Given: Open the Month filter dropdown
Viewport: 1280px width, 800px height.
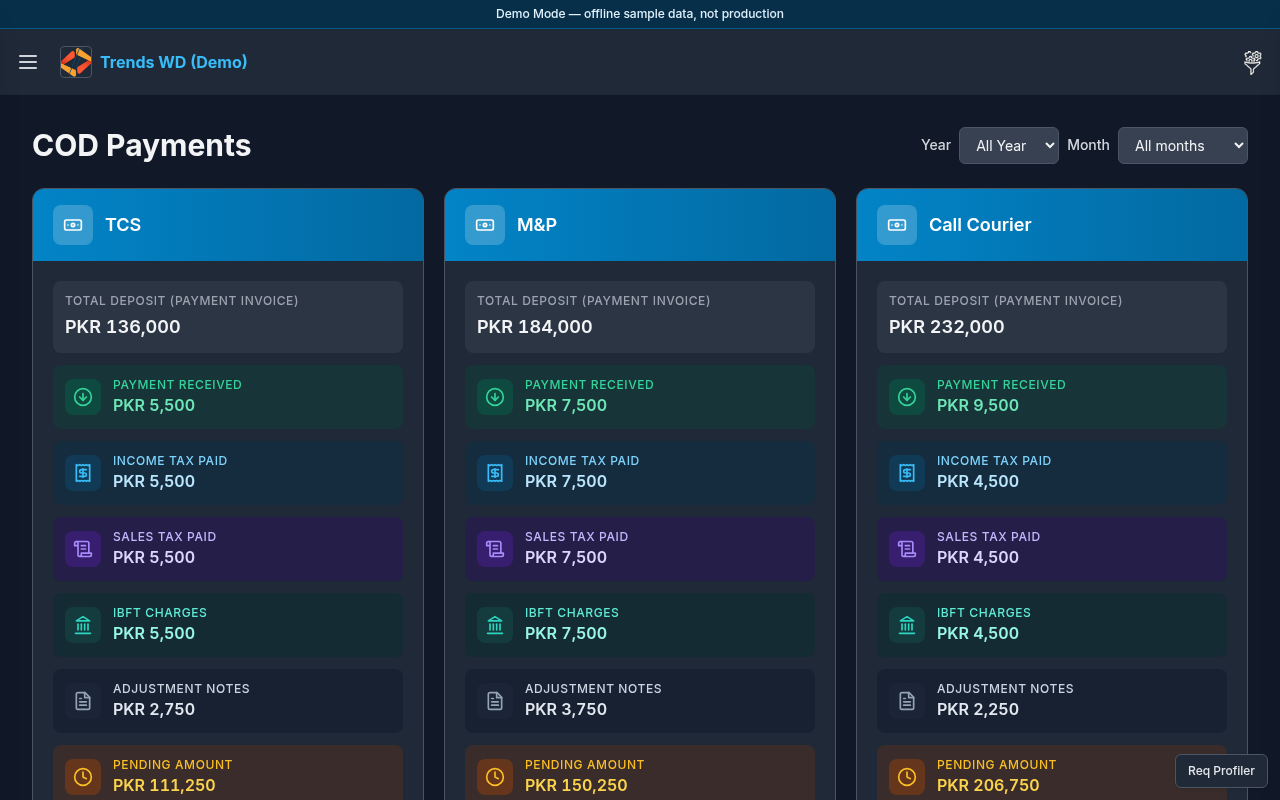Looking at the screenshot, I should tap(1183, 145).
